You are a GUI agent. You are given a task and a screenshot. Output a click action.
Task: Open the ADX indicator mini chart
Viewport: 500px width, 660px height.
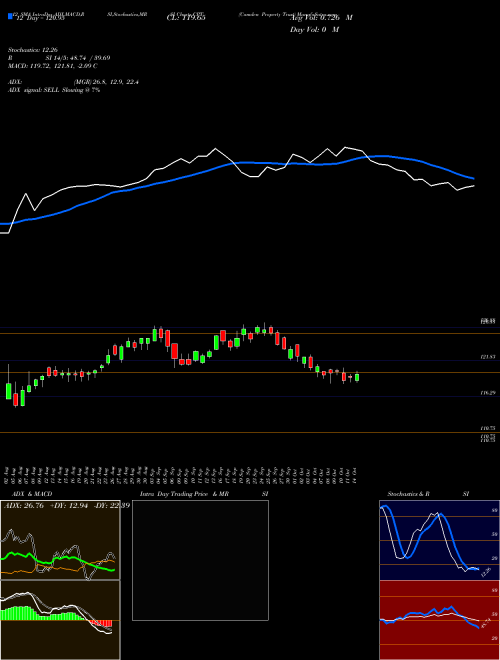60,540
